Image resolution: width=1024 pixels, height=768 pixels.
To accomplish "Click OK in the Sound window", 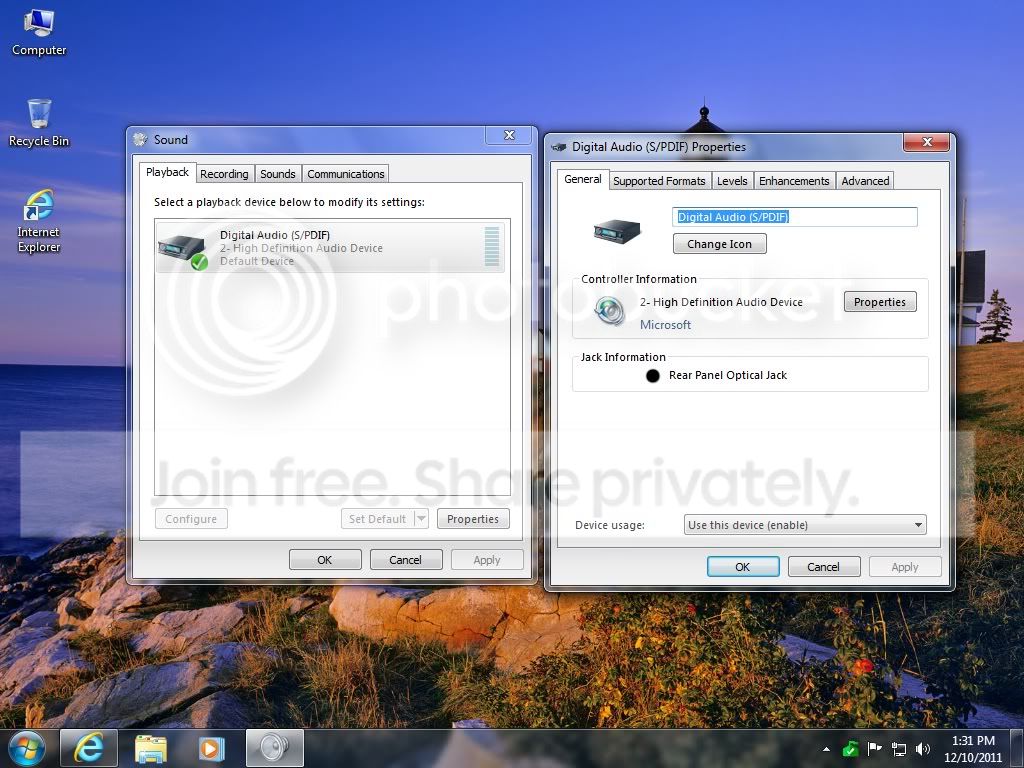I will [325, 560].
